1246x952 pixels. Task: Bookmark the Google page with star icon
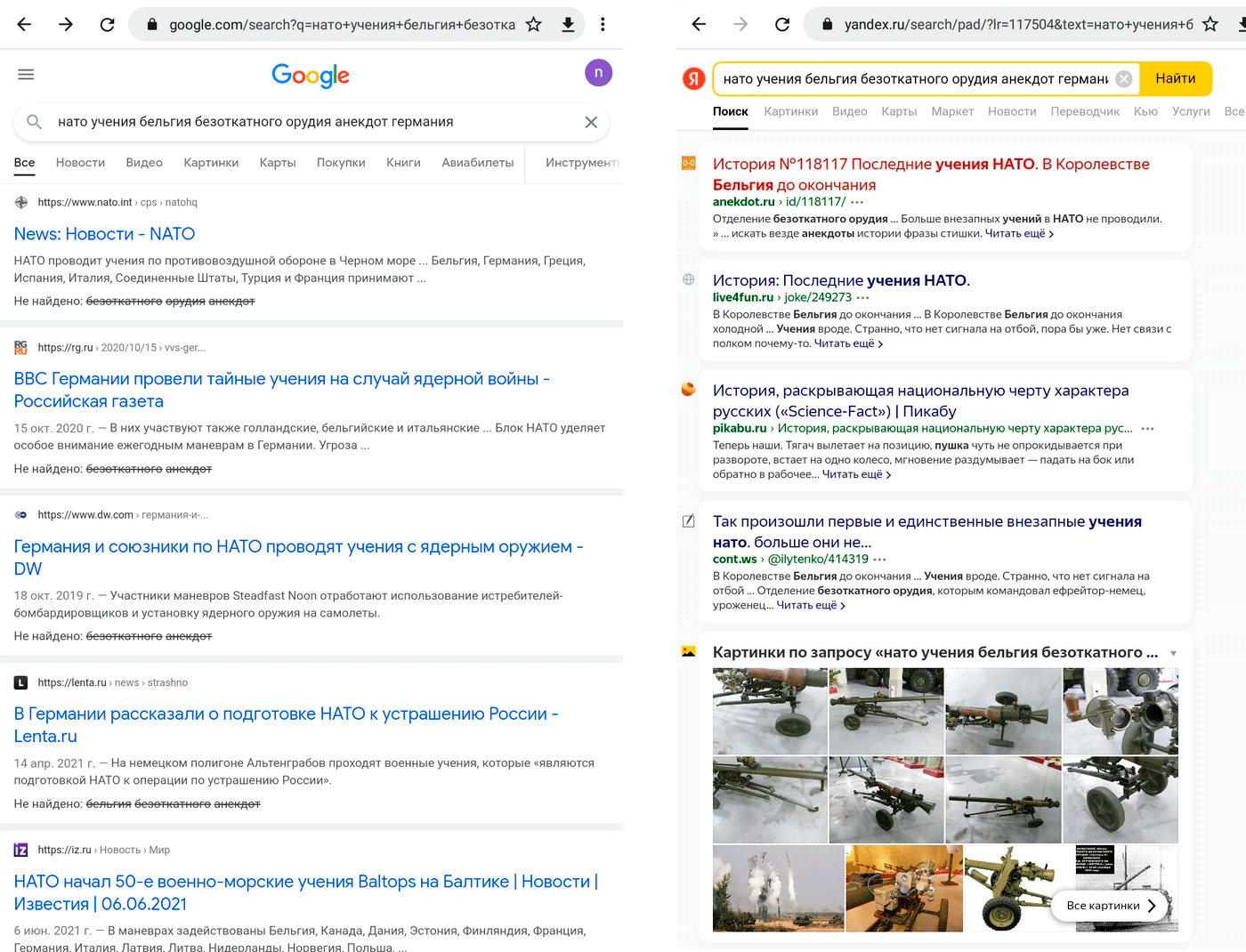coord(534,25)
